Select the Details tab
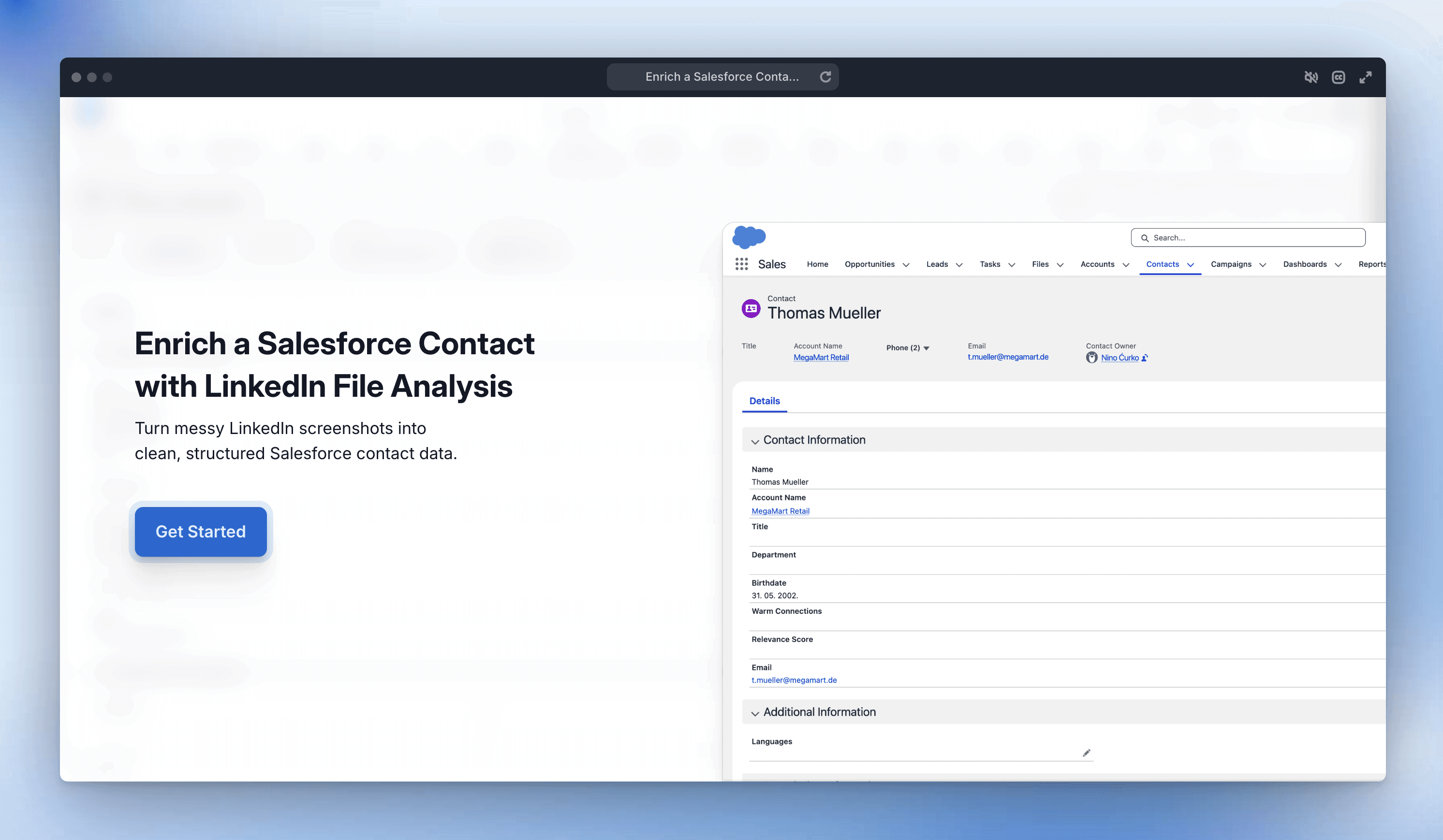Screen dimensions: 1443x840 (765, 401)
